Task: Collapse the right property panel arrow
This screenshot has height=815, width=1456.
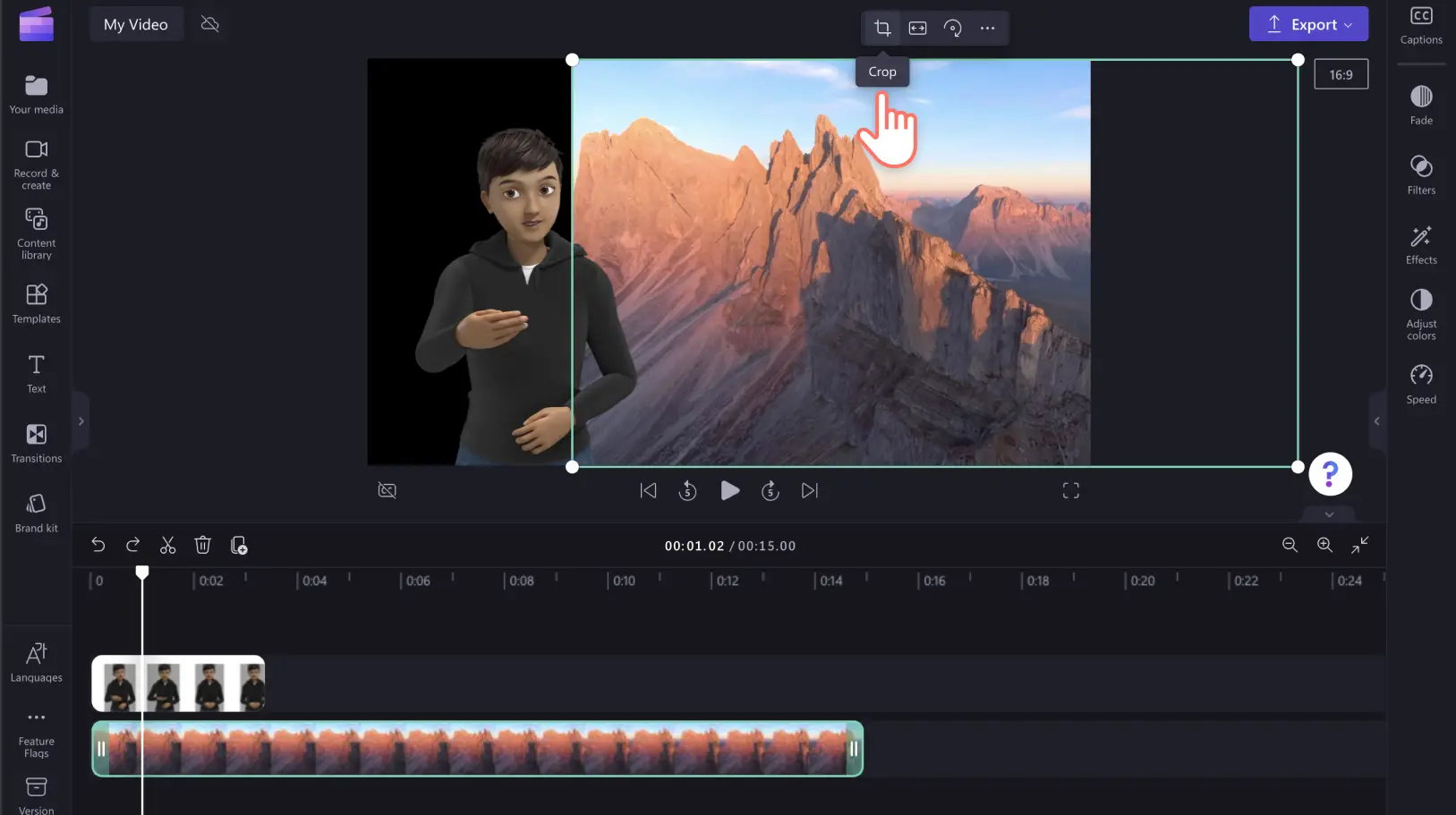Action: (x=1376, y=420)
